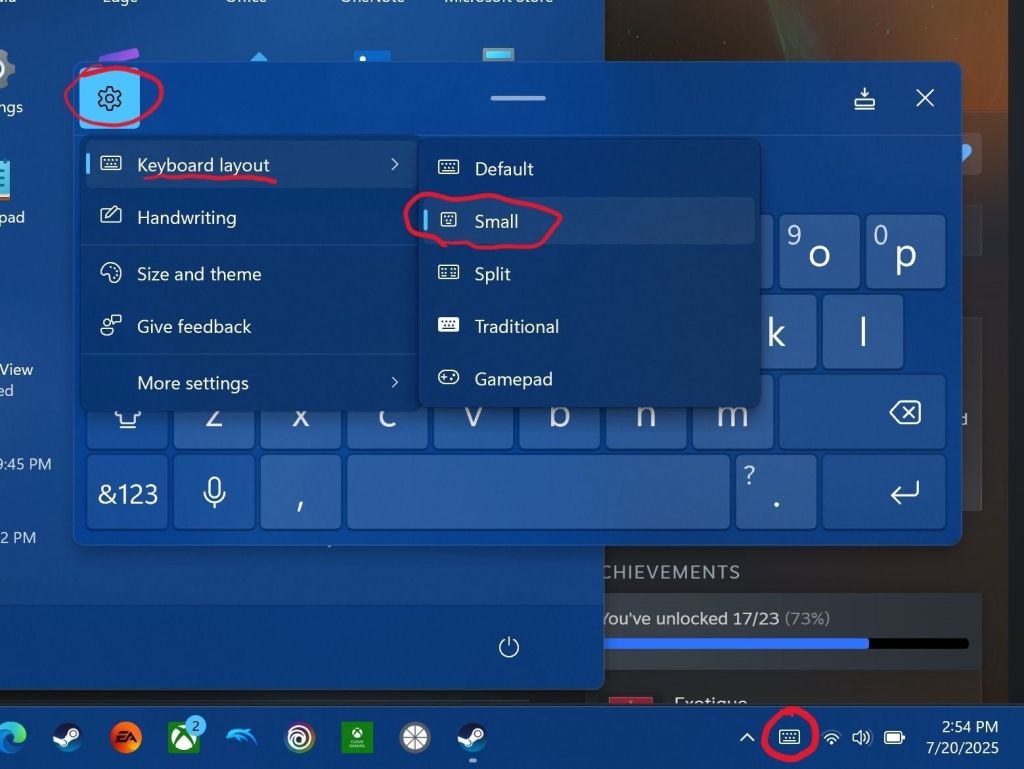Click the keyboard drag handle bar
Viewport: 1024px width, 769px height.
518,98
